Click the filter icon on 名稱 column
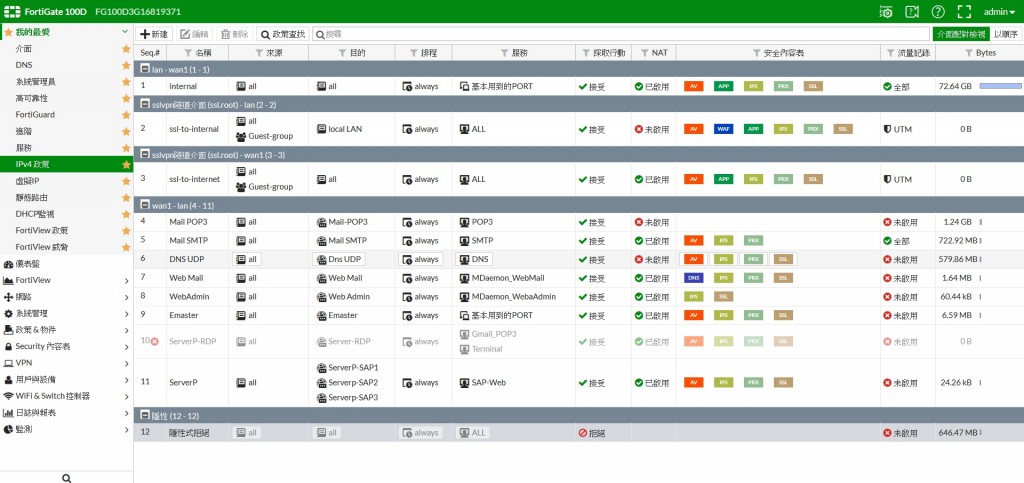Viewport: 1024px width, 483px height. click(x=188, y=53)
